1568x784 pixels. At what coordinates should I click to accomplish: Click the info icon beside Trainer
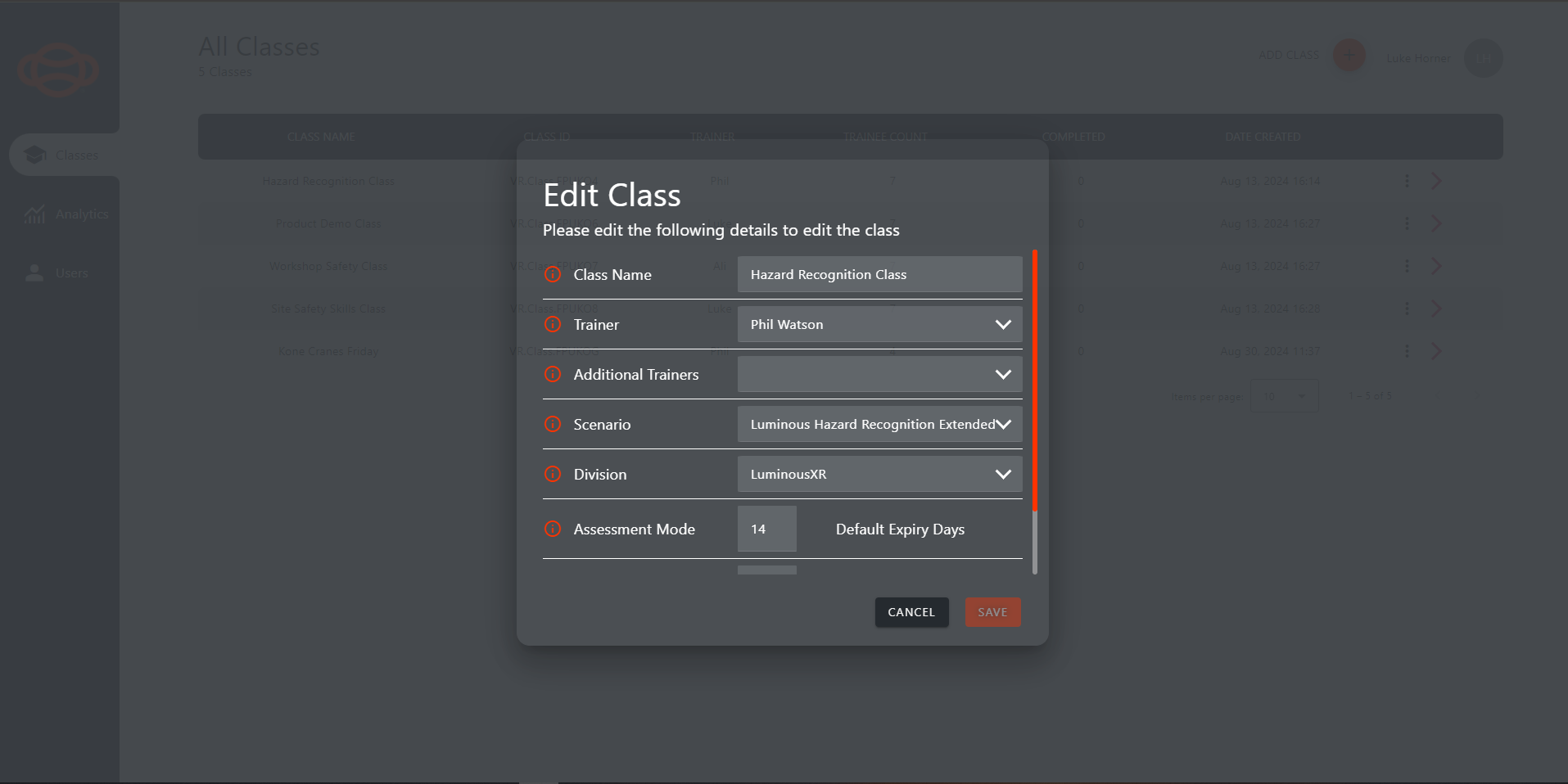coord(553,324)
